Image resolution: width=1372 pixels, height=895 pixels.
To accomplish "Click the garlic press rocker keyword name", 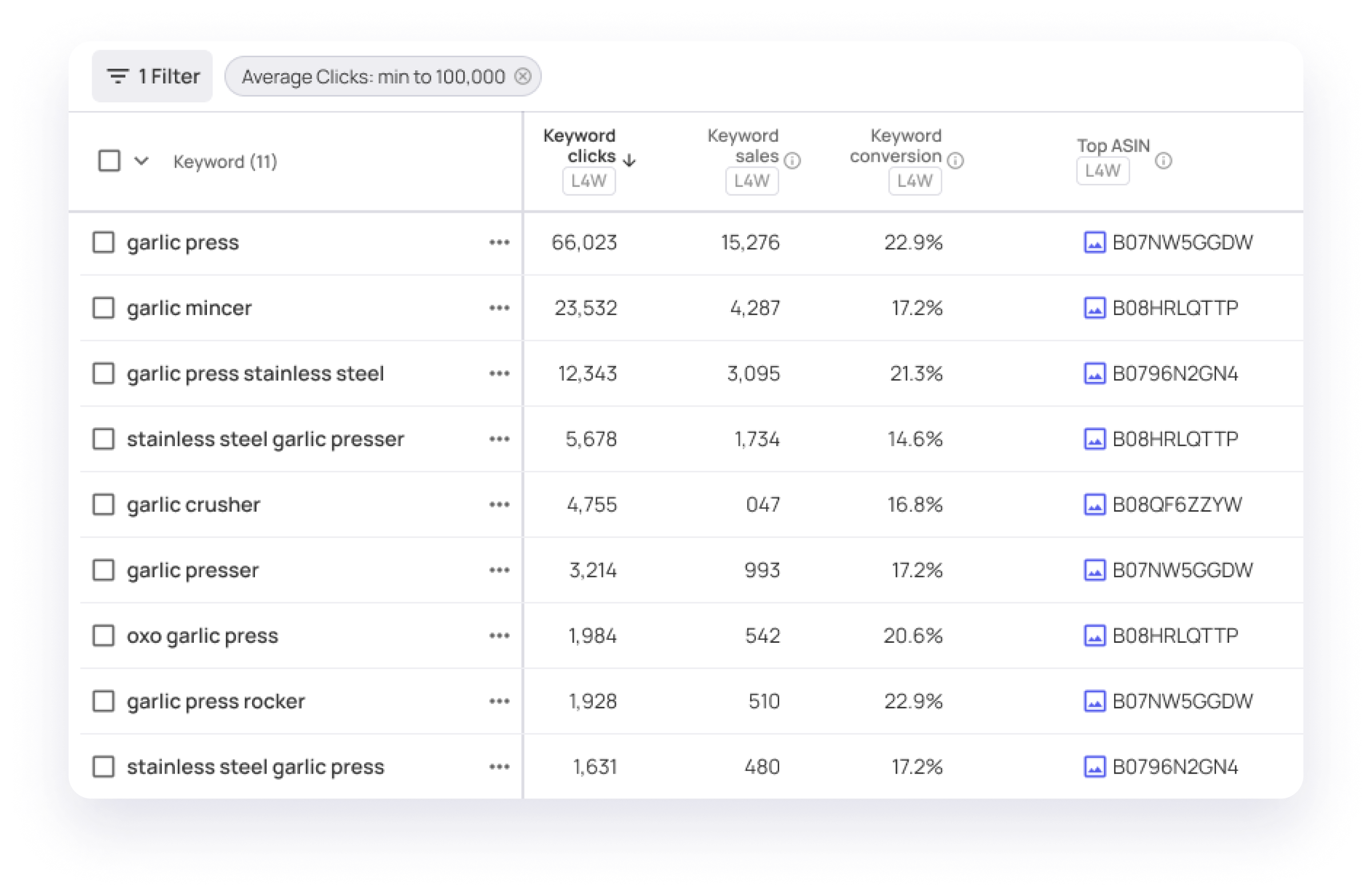I will [216, 702].
